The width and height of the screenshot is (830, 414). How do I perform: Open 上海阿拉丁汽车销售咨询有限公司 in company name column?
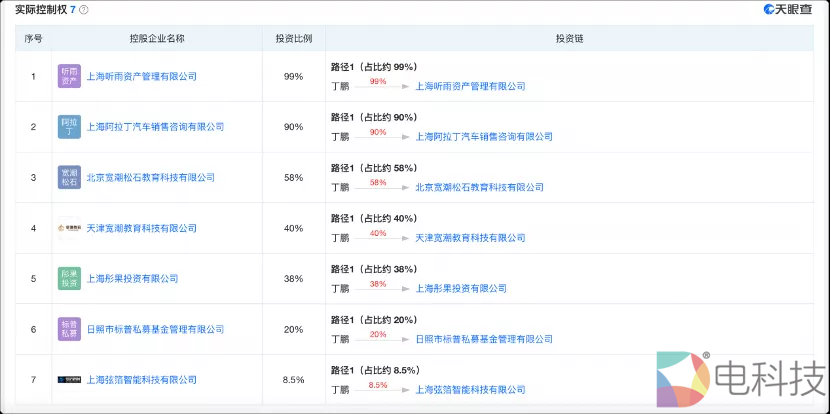pos(155,127)
